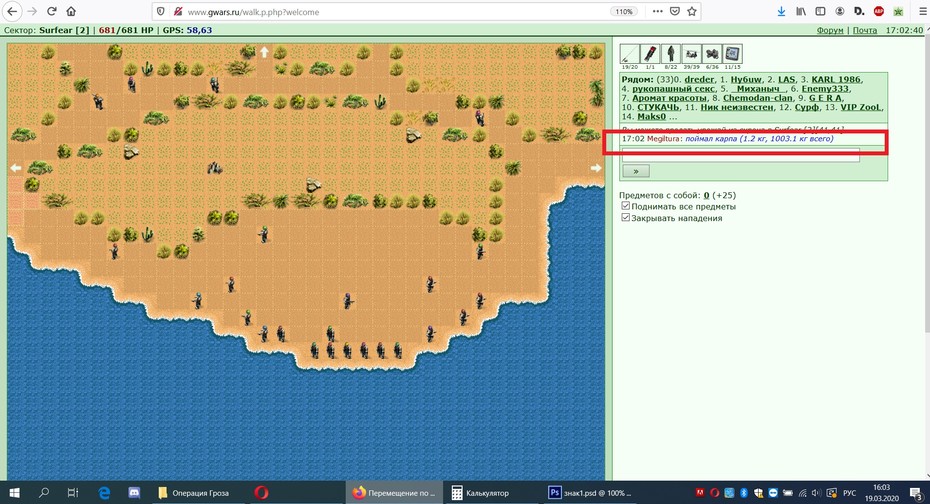
Task: Move east using the right map arrow
Action: coord(596,168)
